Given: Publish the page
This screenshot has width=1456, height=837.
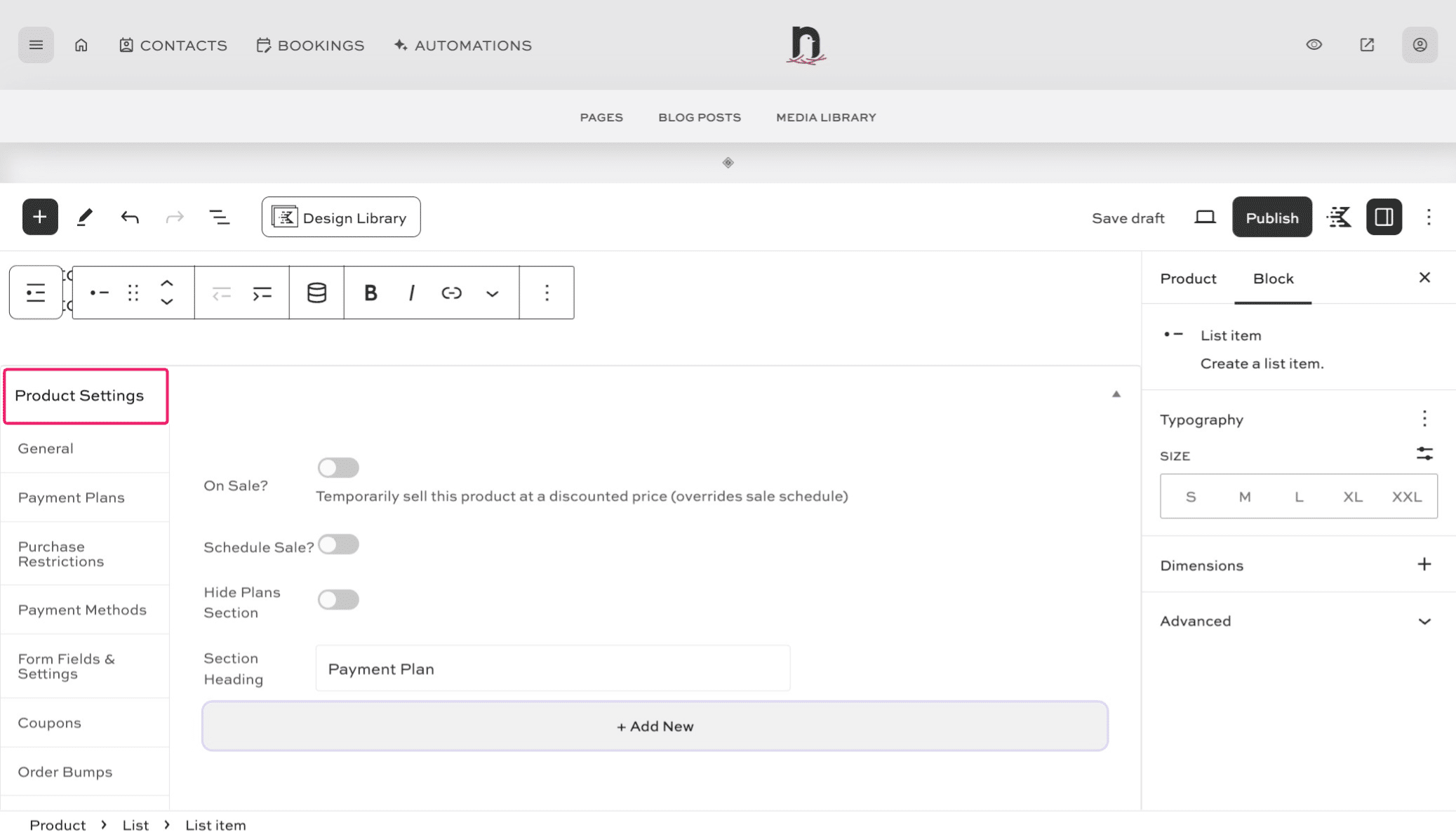Looking at the screenshot, I should pos(1271,217).
